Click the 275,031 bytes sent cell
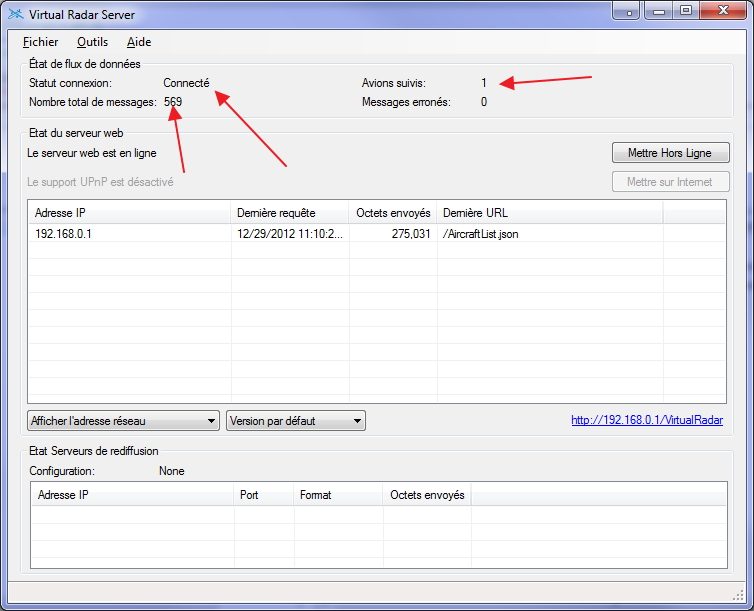 tap(411, 234)
